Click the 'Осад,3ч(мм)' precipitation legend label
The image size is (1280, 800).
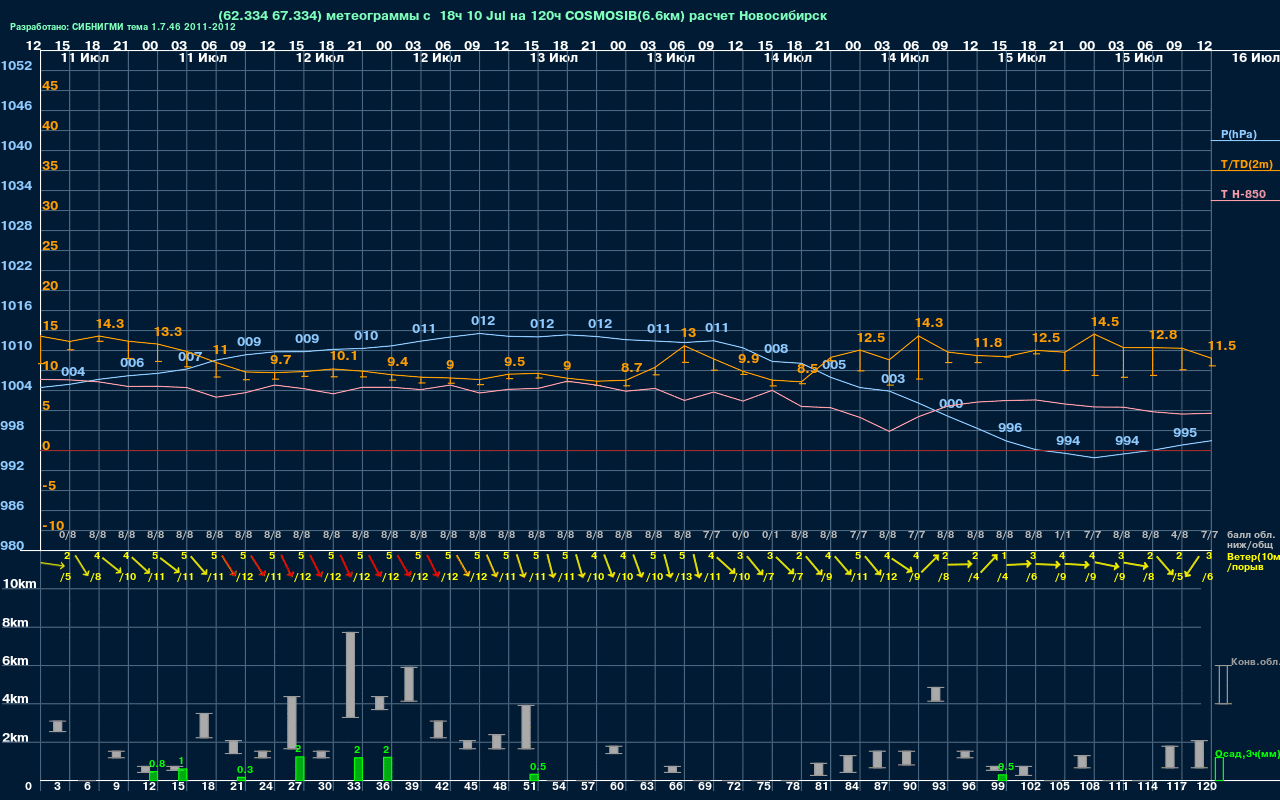pos(1247,753)
